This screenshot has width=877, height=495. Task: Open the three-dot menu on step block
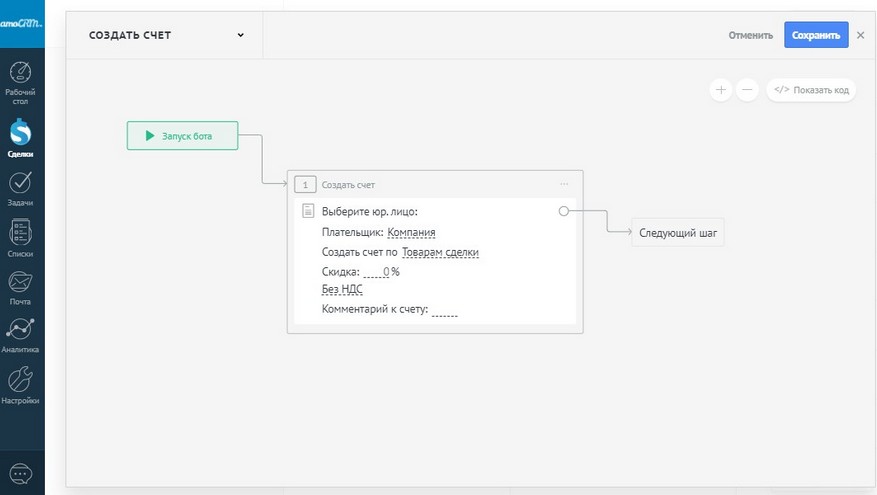point(564,184)
